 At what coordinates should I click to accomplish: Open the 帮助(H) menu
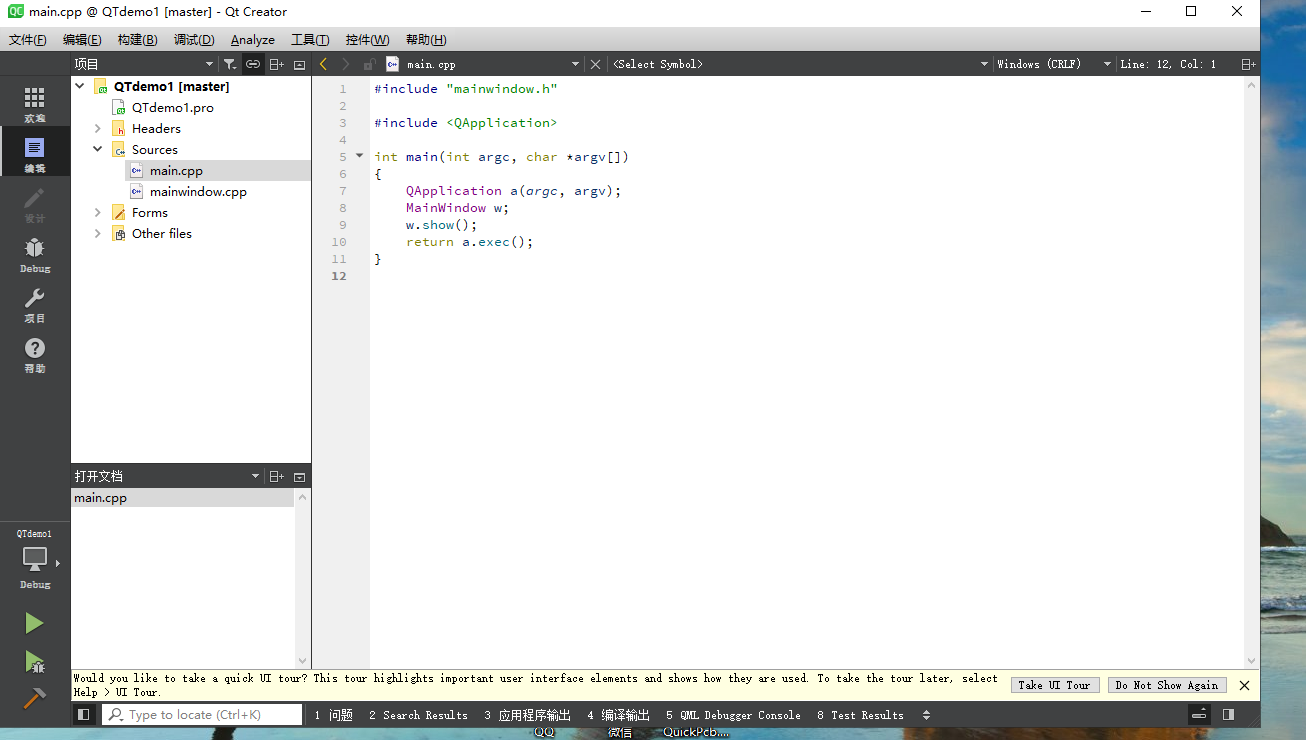click(426, 40)
